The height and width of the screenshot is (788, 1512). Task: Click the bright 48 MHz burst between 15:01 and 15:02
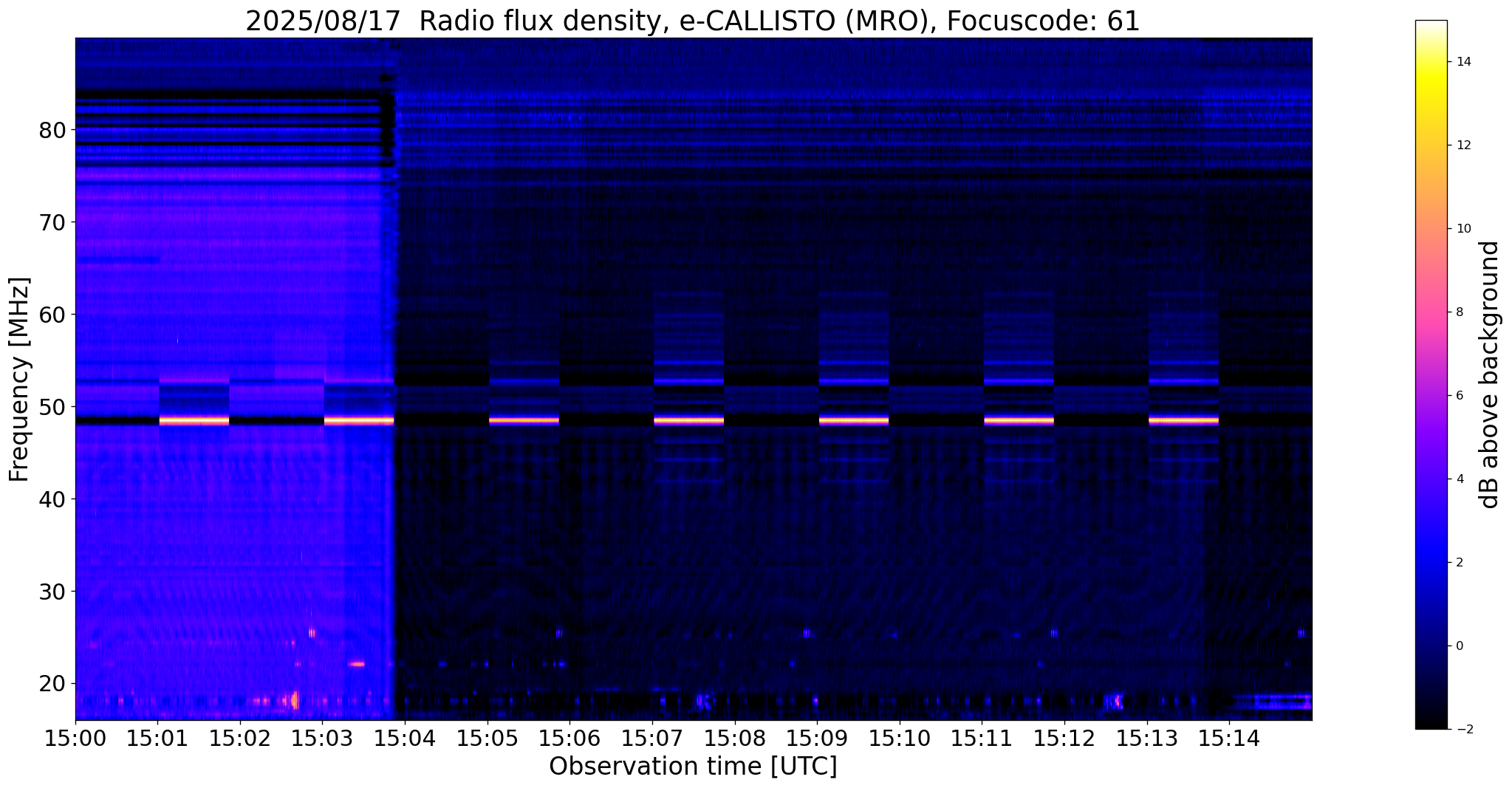click(194, 421)
